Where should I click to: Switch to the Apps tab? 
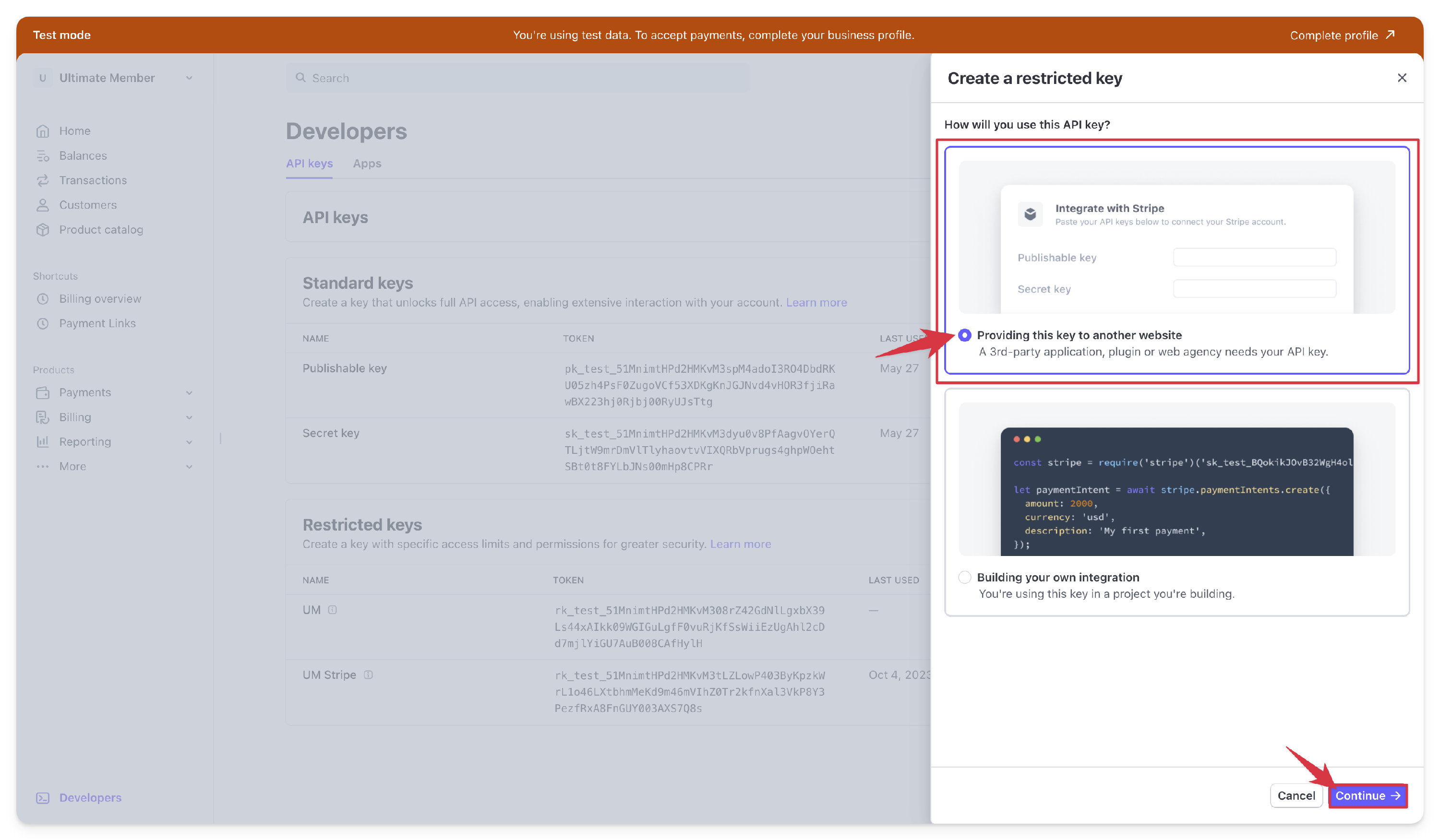click(x=367, y=163)
